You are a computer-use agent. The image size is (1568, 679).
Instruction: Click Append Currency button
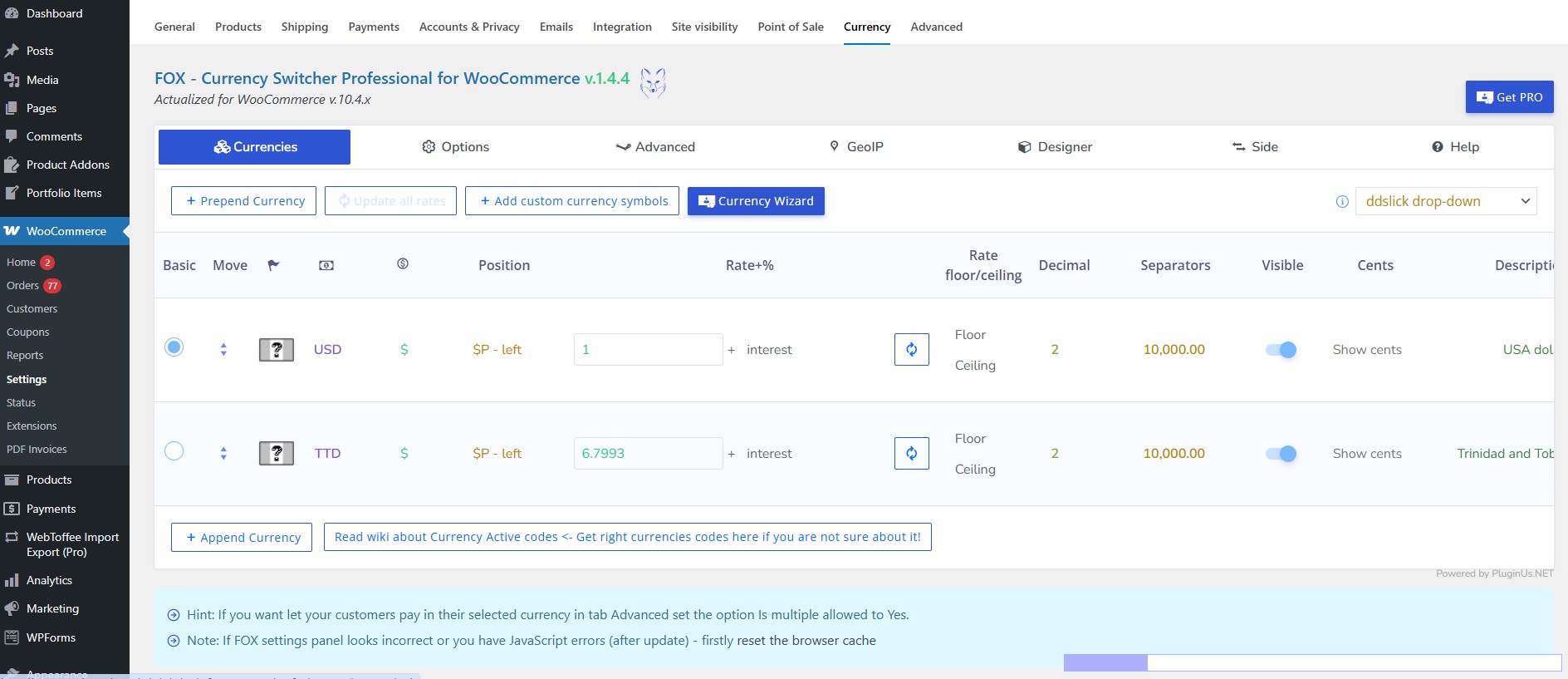point(242,538)
